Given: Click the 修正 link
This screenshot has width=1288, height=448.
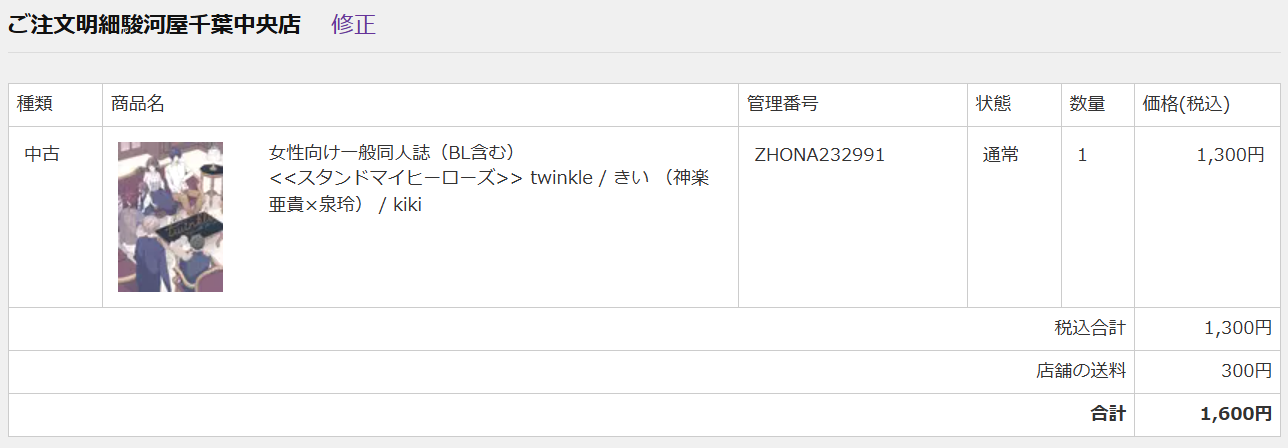Looking at the screenshot, I should click(x=353, y=25).
